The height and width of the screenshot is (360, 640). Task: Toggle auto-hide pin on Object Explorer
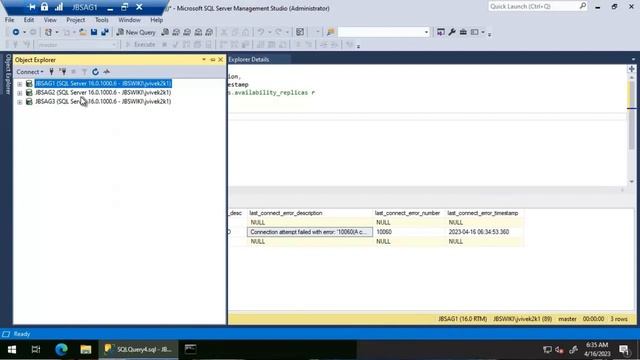coord(212,60)
